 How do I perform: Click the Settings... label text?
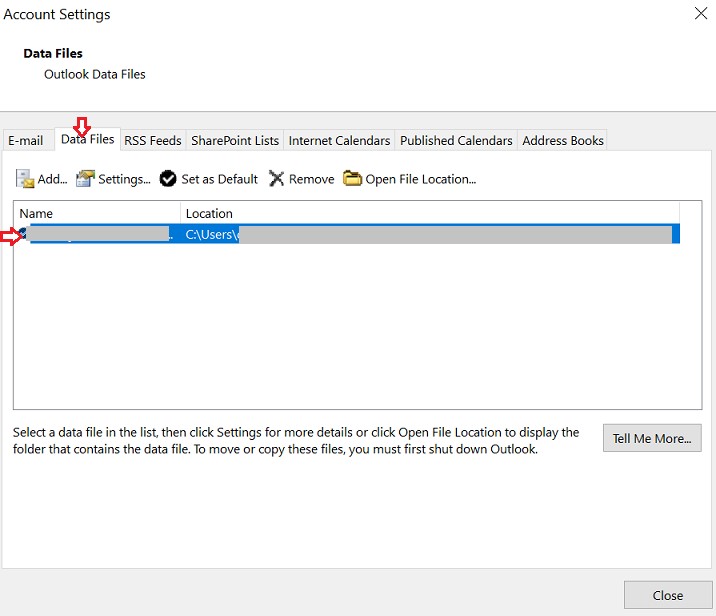click(124, 179)
